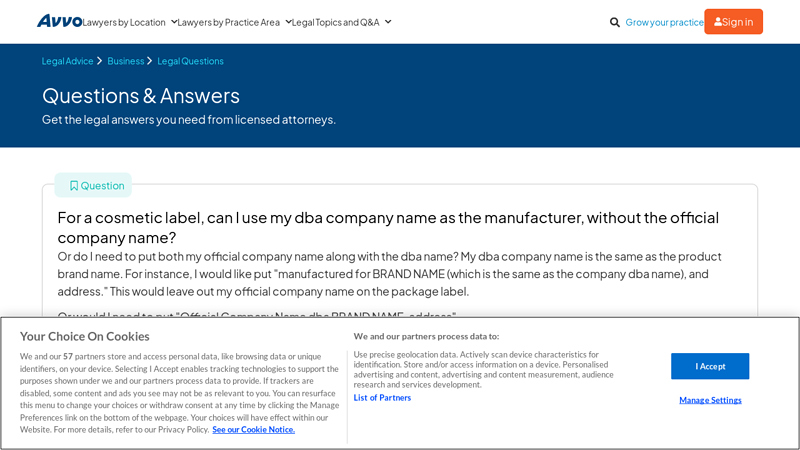The width and height of the screenshot is (800, 450).
Task: Expand chevron next to Lawyers by Location
Action: [x=174, y=22]
